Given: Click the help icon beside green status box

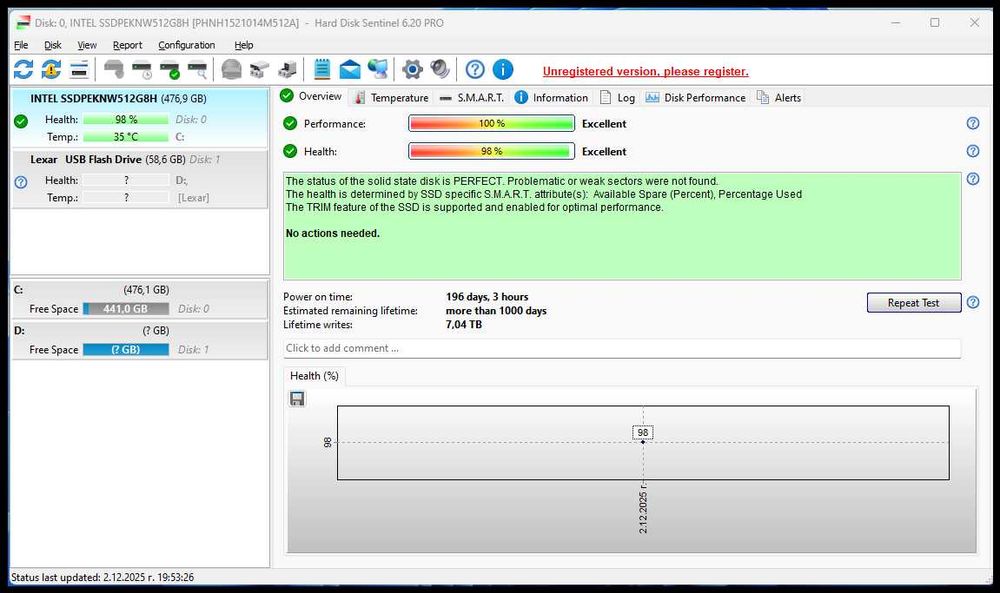Looking at the screenshot, I should click(973, 179).
